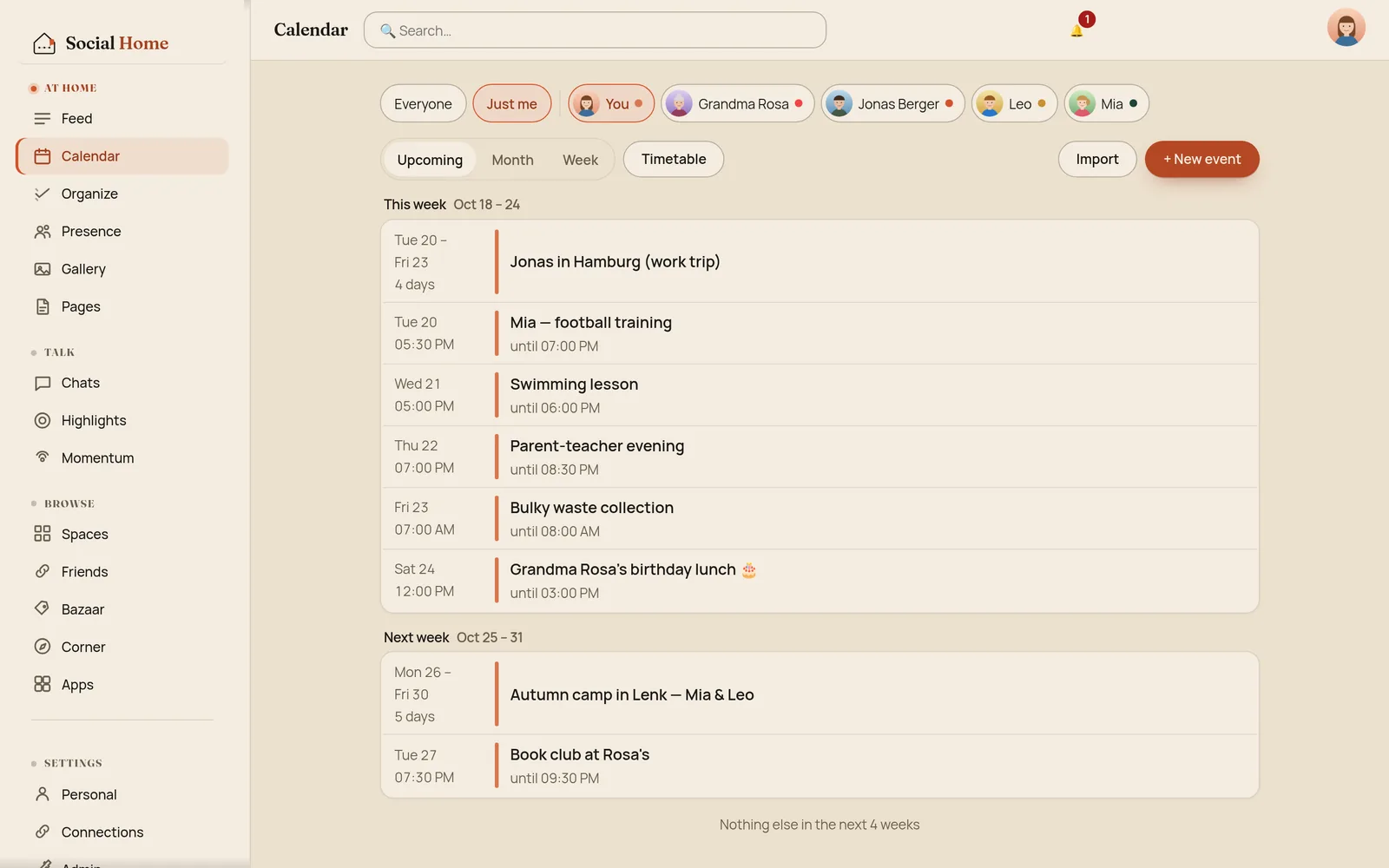This screenshot has width=1389, height=868.
Task: Switch to the Upcoming view tab
Action: (x=430, y=160)
